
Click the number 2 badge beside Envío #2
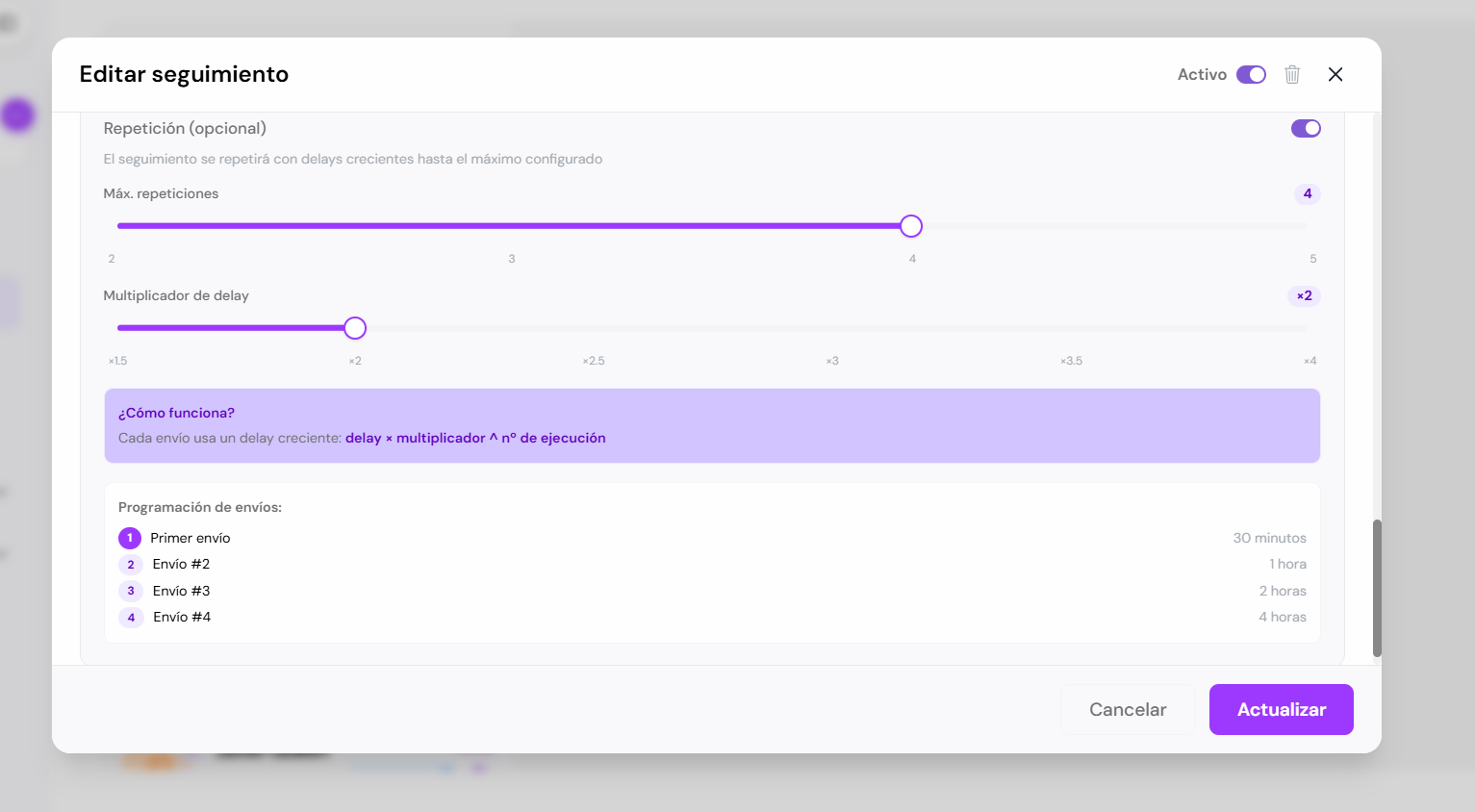click(x=131, y=565)
